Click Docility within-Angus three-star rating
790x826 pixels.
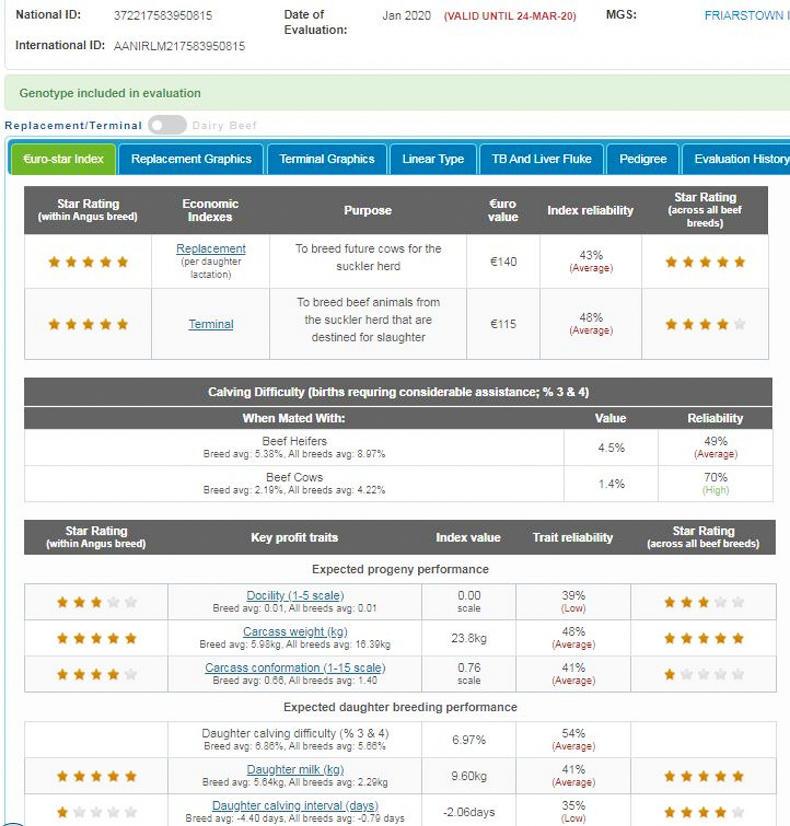(96, 603)
